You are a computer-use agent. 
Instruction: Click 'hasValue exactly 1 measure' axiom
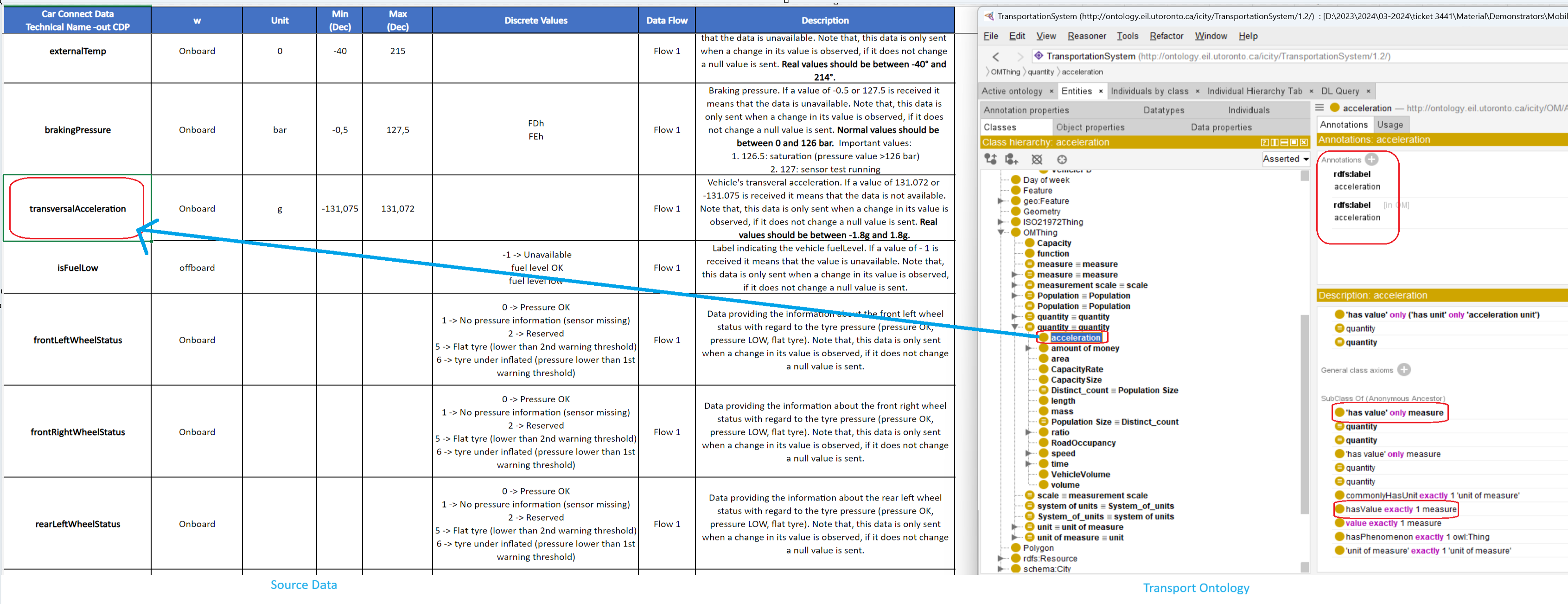click(x=1400, y=509)
